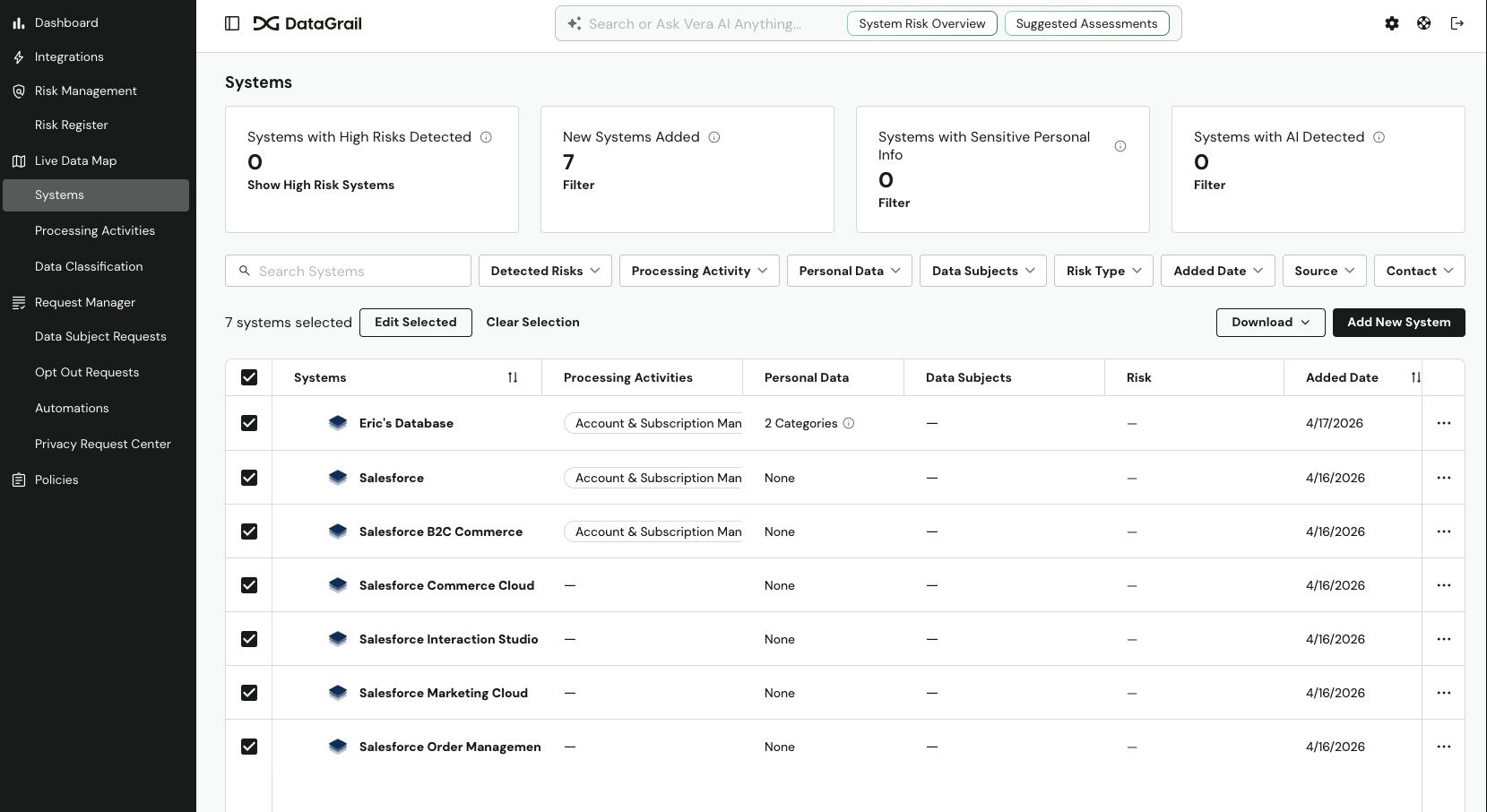Screen dimensions: 1487x812
Task: Click the logout icon
Action: tap(1457, 23)
